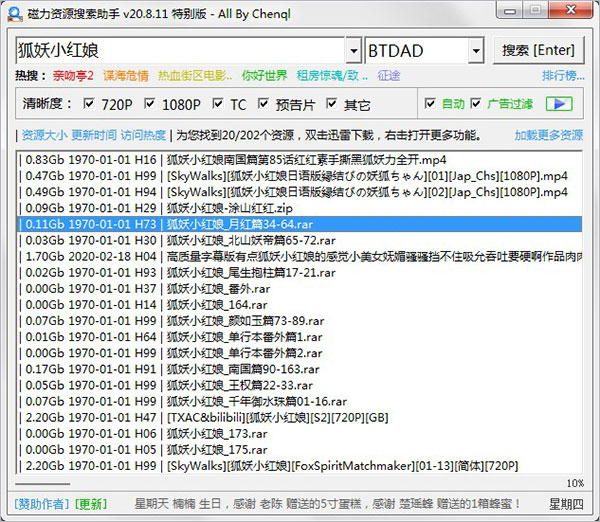Click the app logo in title bar
Image resolution: width=600 pixels, height=522 pixels.
click(x=15, y=14)
